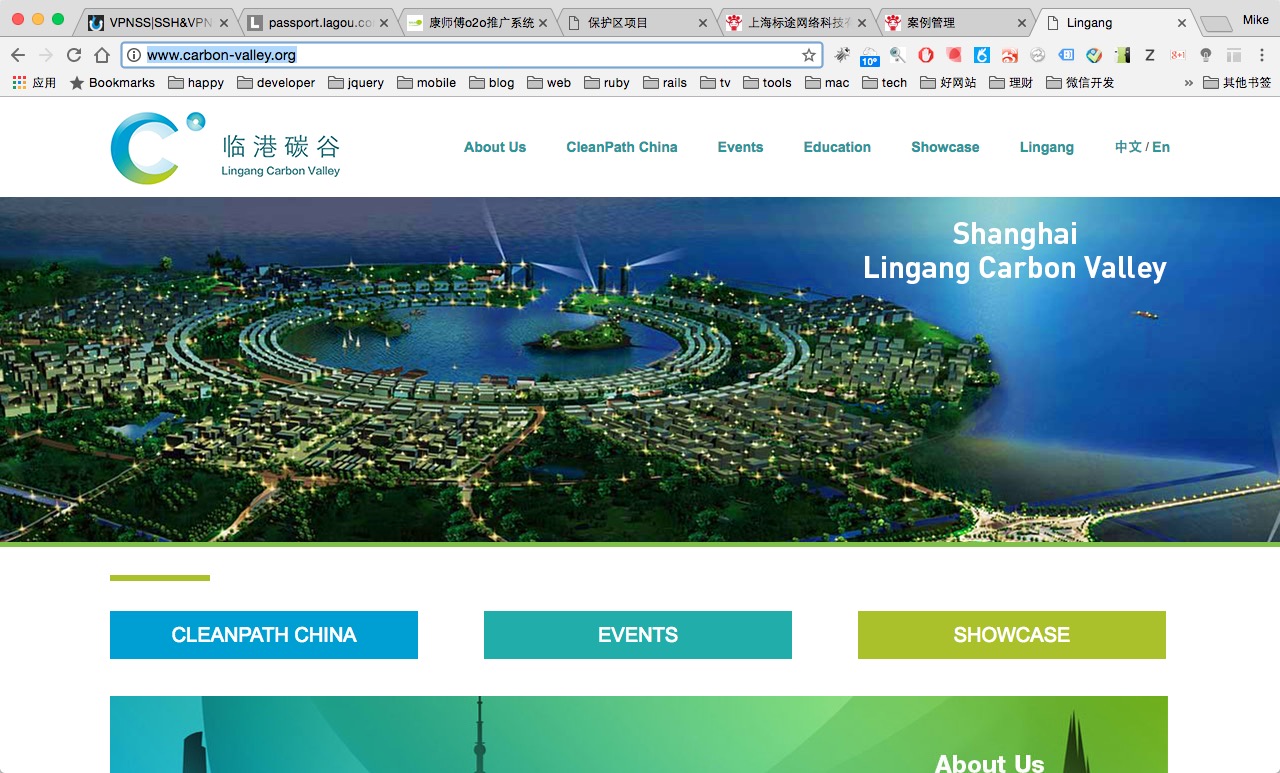Viewport: 1280px width, 773px height.
Task: Expand the hidden bookmarks overflow chevron
Action: pyautogui.click(x=1188, y=83)
